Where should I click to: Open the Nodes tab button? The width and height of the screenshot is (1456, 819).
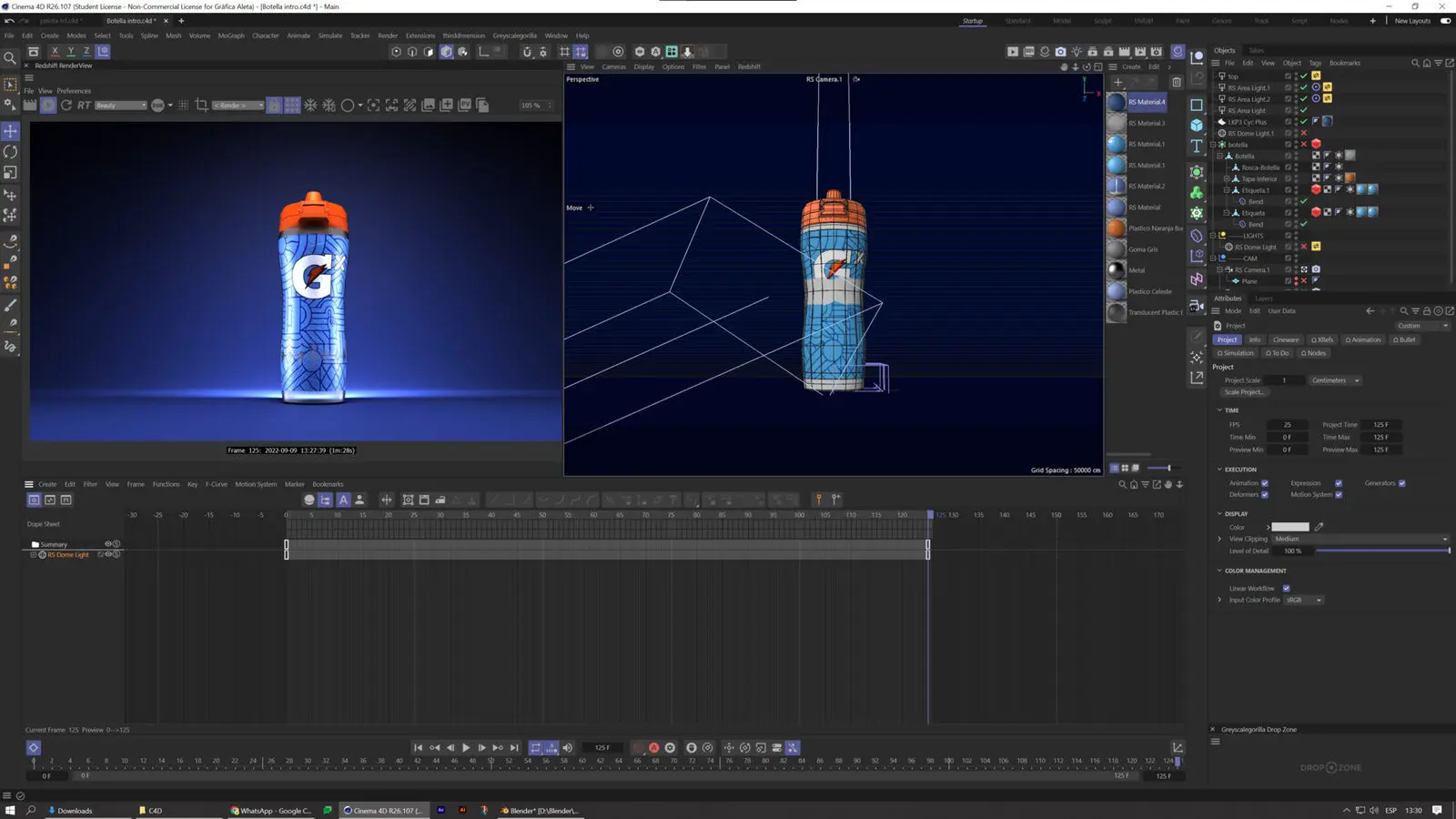point(1313,353)
